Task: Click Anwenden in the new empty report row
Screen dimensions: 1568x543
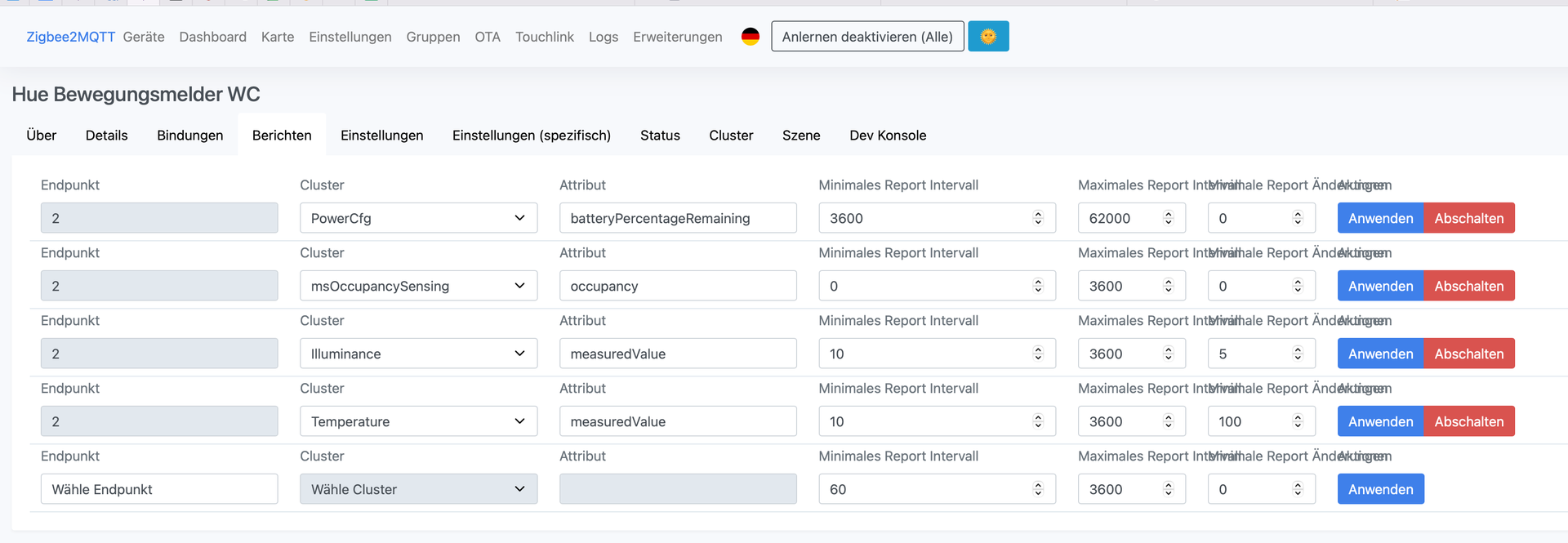Action: point(1379,489)
